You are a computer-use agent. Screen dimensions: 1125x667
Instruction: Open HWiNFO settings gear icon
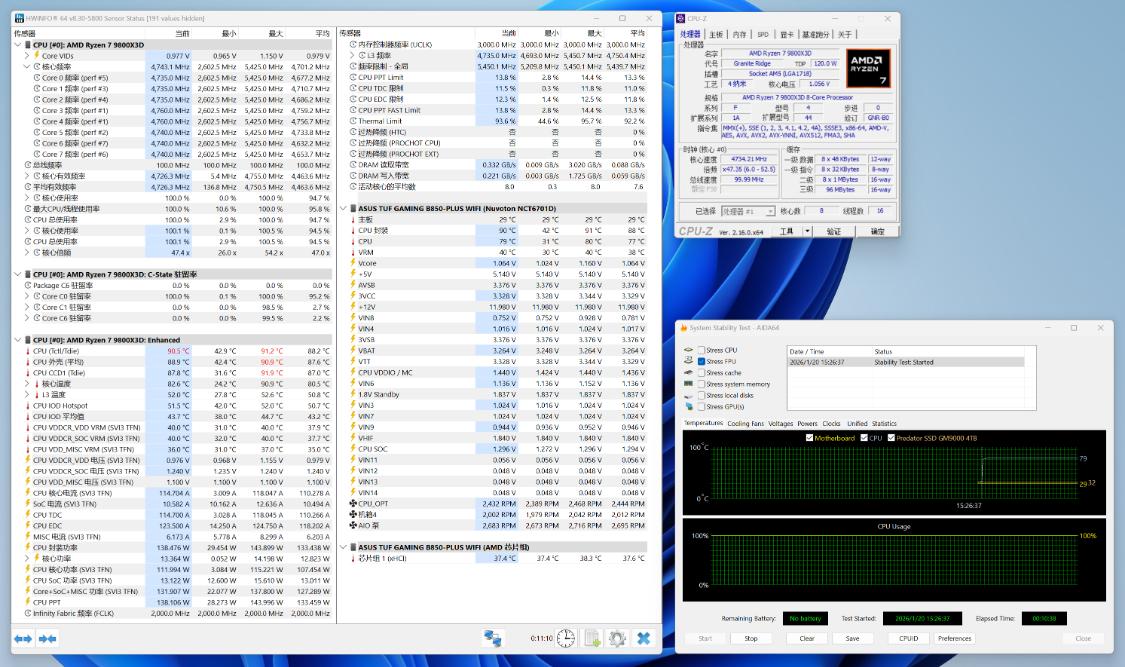click(618, 638)
